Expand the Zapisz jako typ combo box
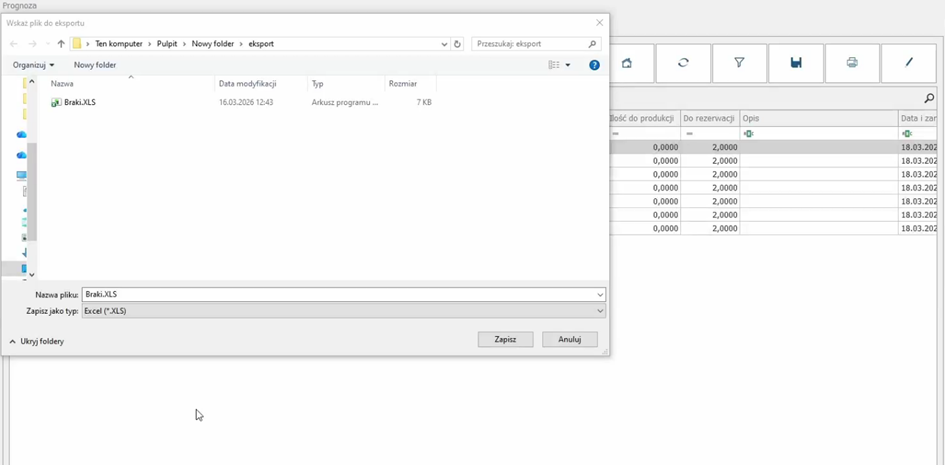The height and width of the screenshot is (465, 945). [x=600, y=311]
